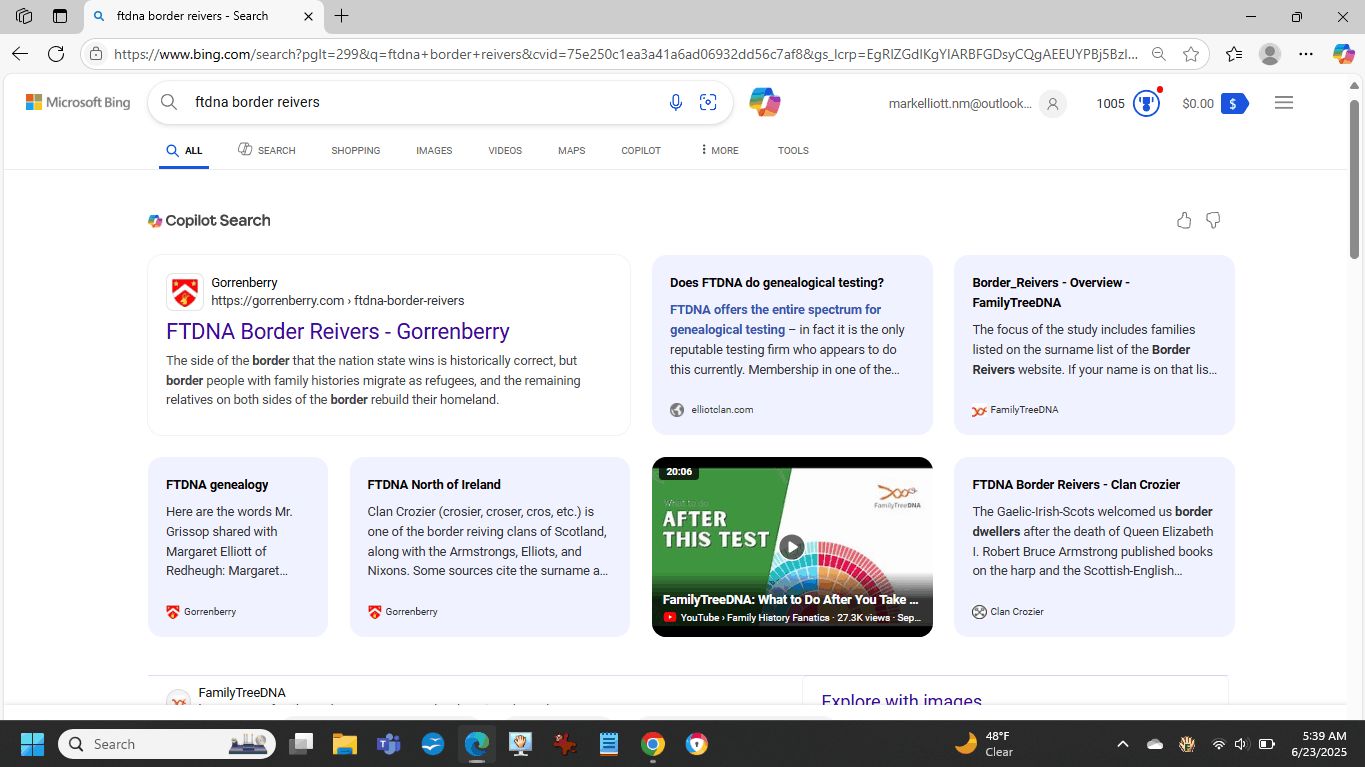This screenshot has height=767, width=1365.
Task: Open 'FTDNA Border Reivers - Clan Crozier' card
Action: click(1094, 546)
